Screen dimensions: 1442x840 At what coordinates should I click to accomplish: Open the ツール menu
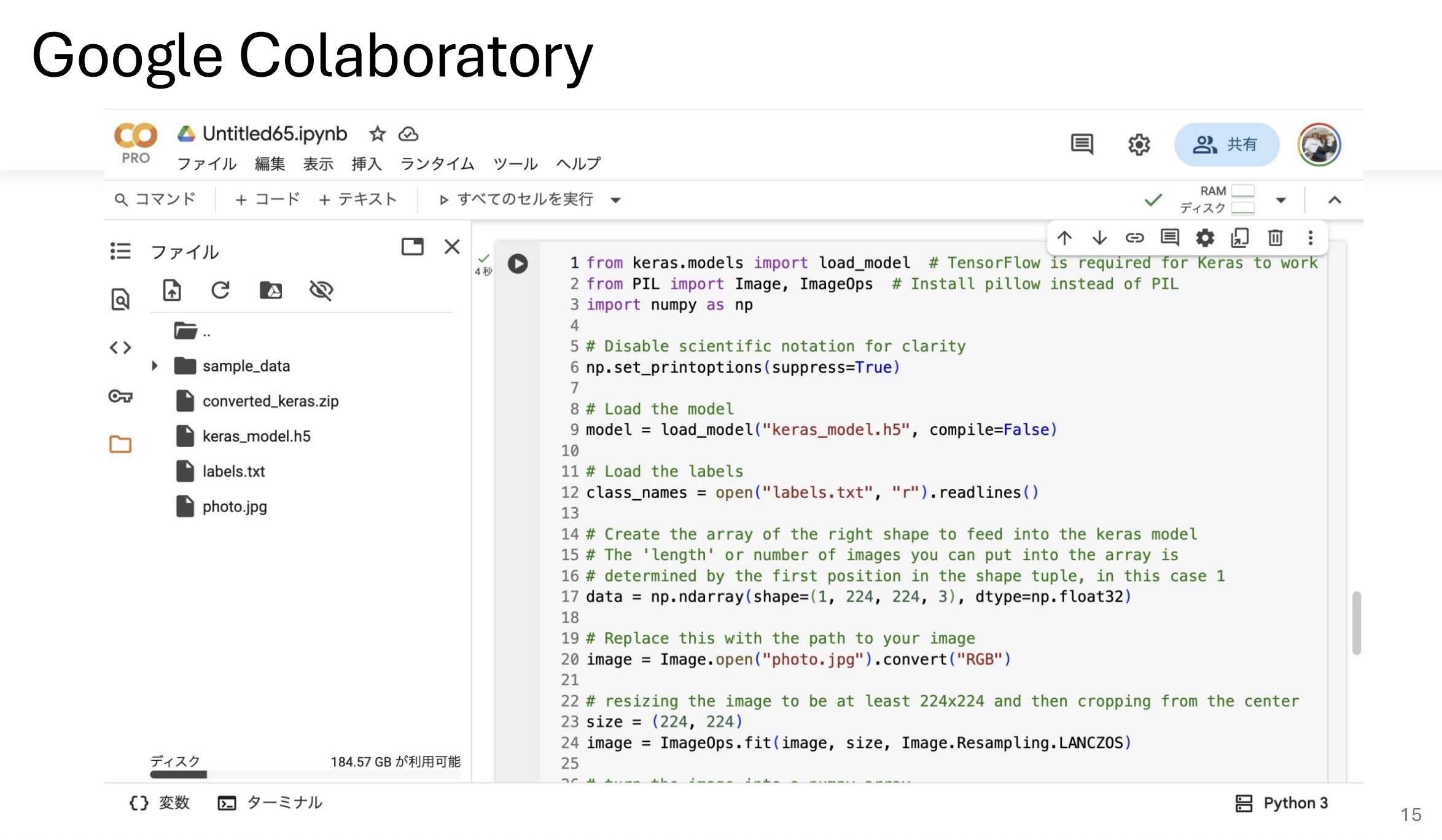(515, 164)
